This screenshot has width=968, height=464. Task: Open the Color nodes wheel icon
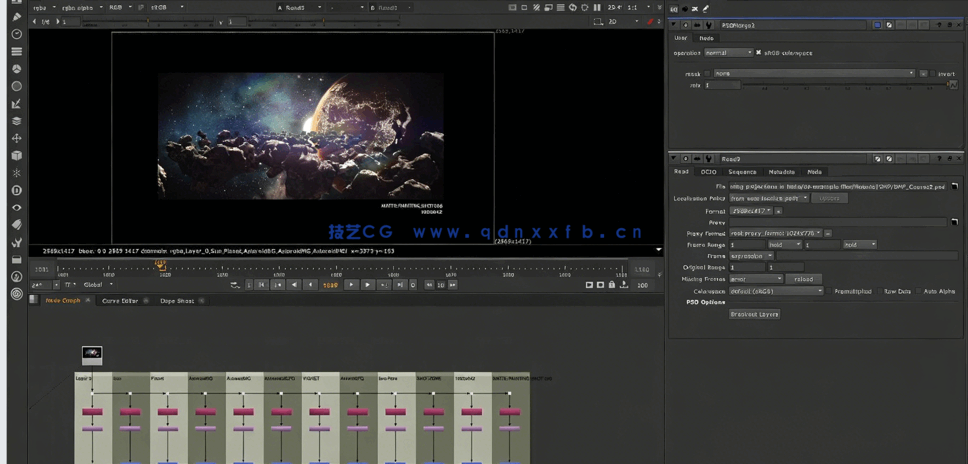[16, 69]
